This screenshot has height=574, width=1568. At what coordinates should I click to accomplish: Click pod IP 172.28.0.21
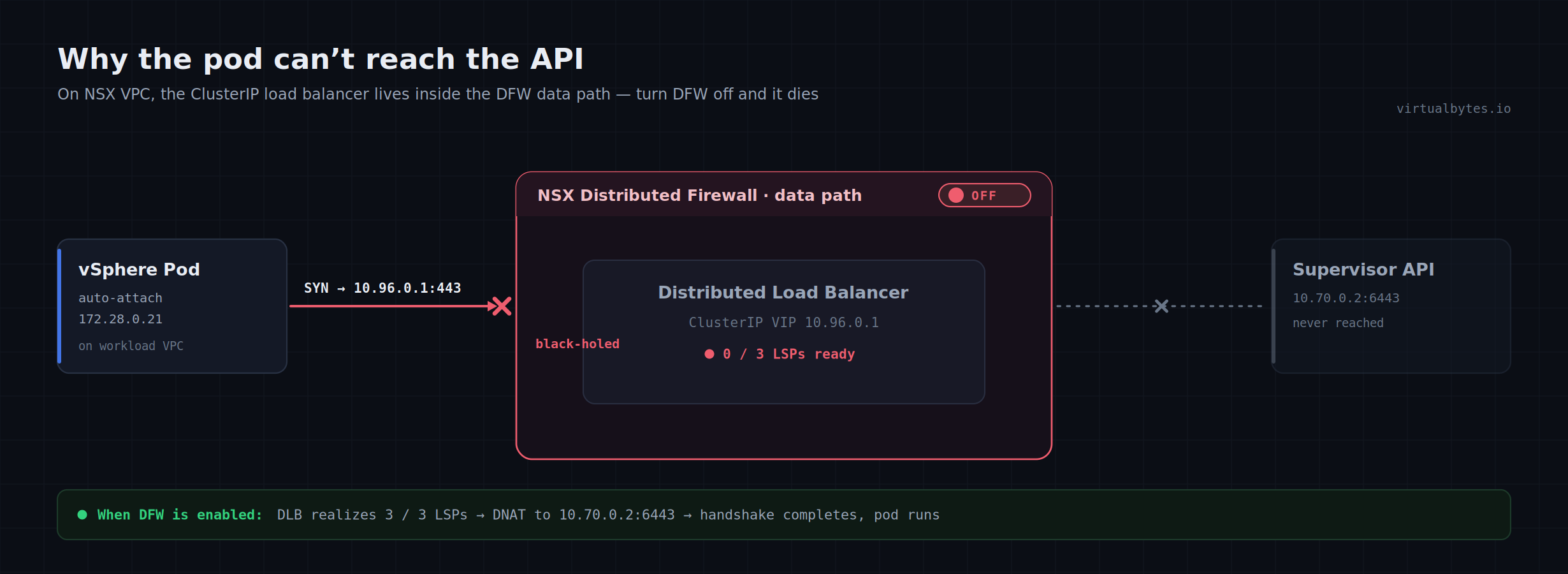[120, 319]
